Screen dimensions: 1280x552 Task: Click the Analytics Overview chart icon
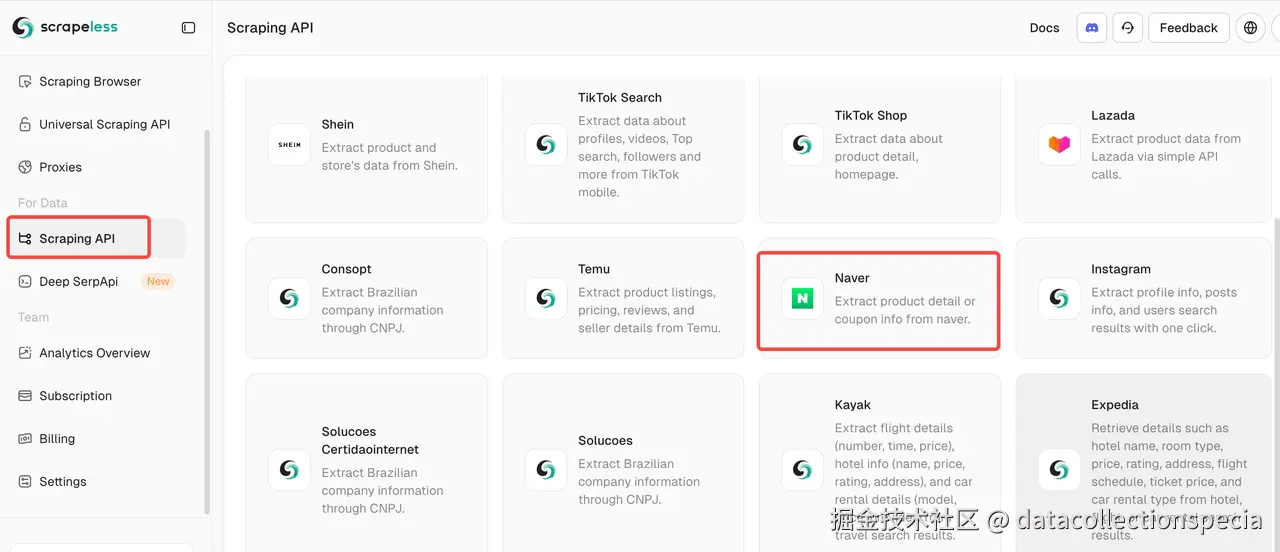coord(25,353)
